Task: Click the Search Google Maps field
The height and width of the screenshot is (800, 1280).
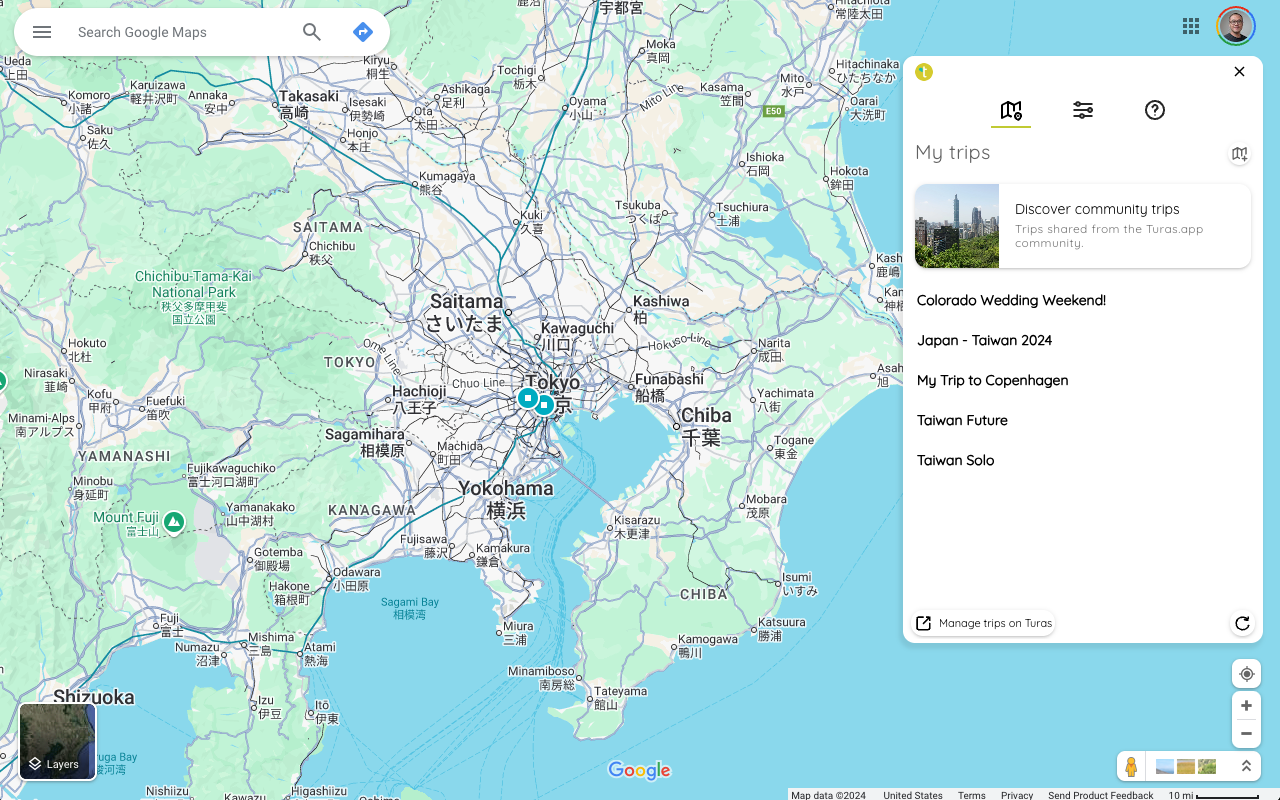Action: coord(180,32)
